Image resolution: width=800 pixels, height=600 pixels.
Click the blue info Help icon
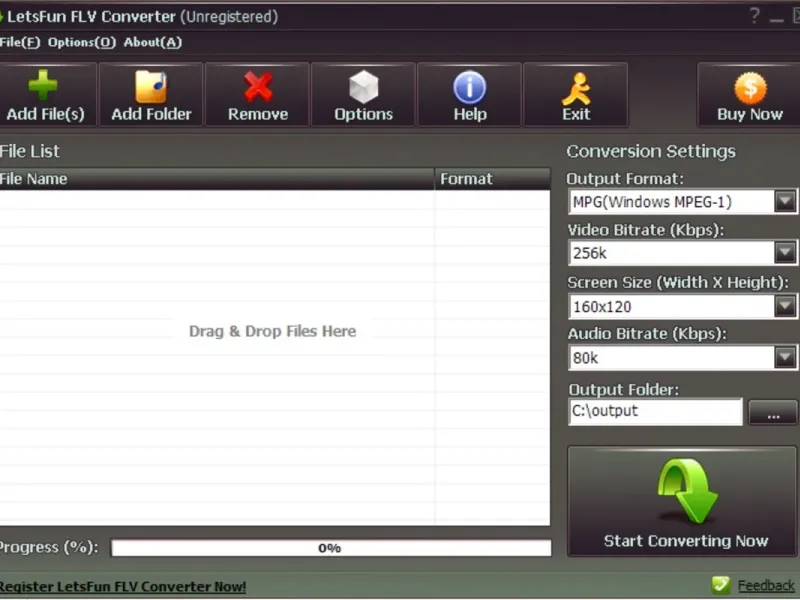click(x=469, y=87)
